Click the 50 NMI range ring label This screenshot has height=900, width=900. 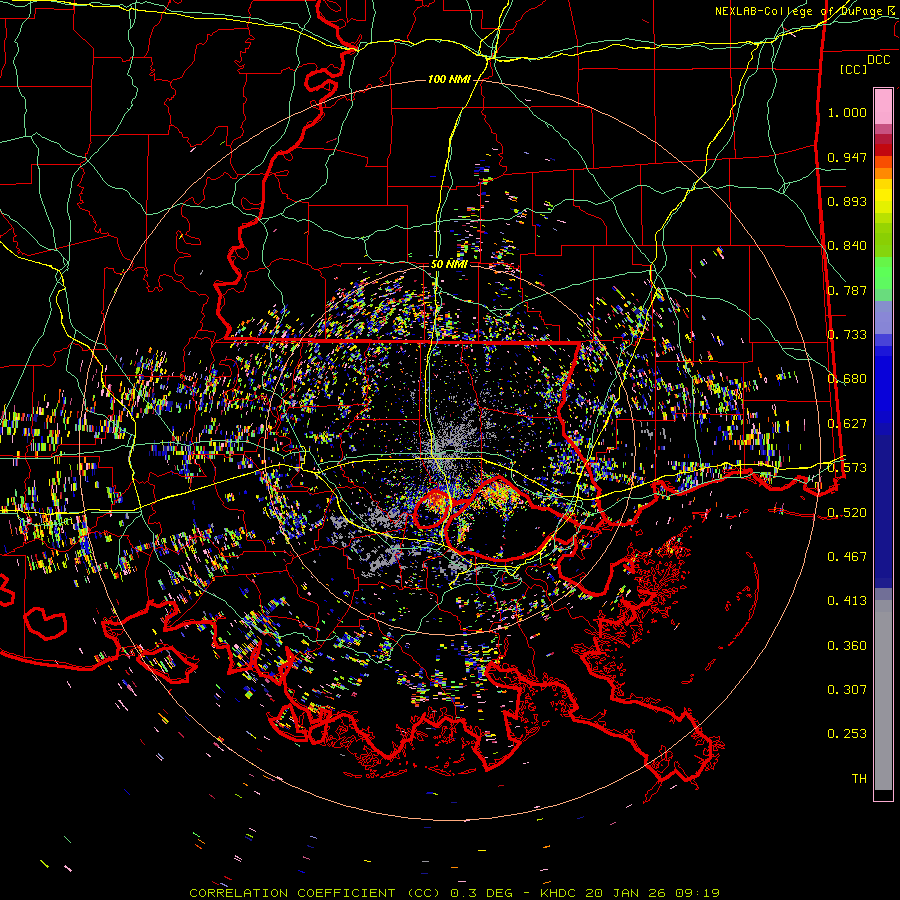pos(449,265)
